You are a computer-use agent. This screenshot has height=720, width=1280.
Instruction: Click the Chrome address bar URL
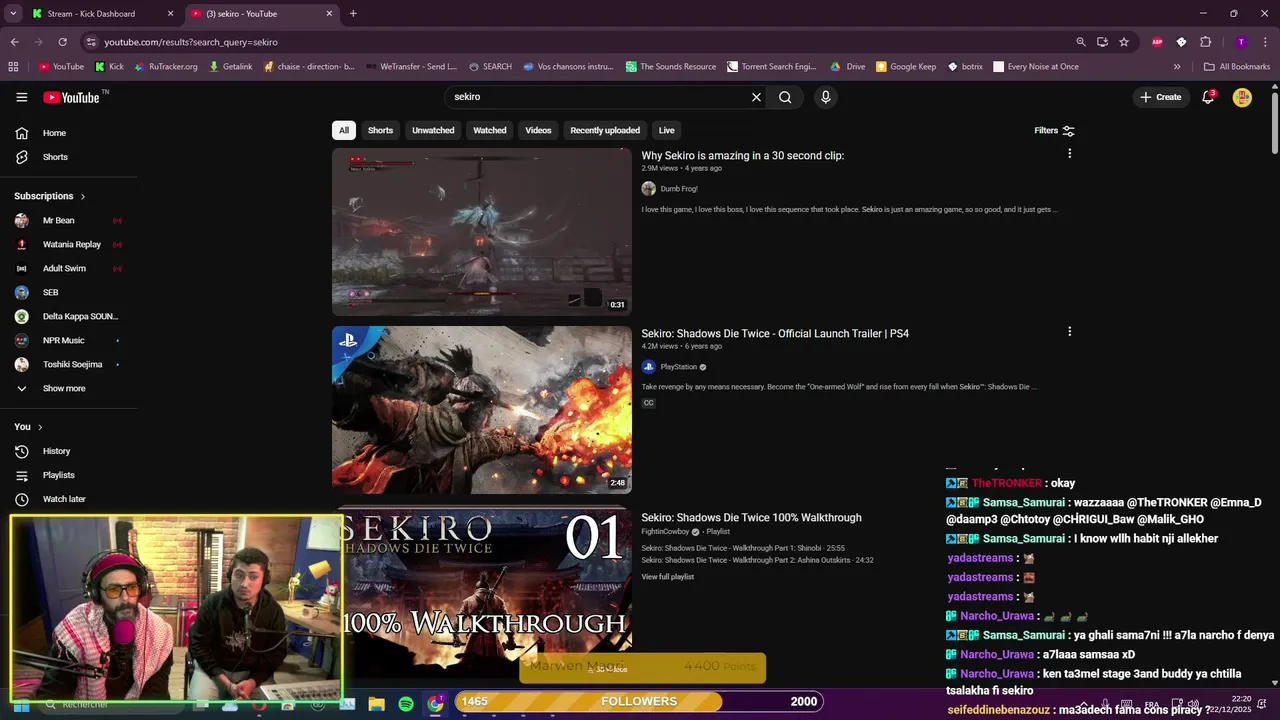(x=190, y=42)
